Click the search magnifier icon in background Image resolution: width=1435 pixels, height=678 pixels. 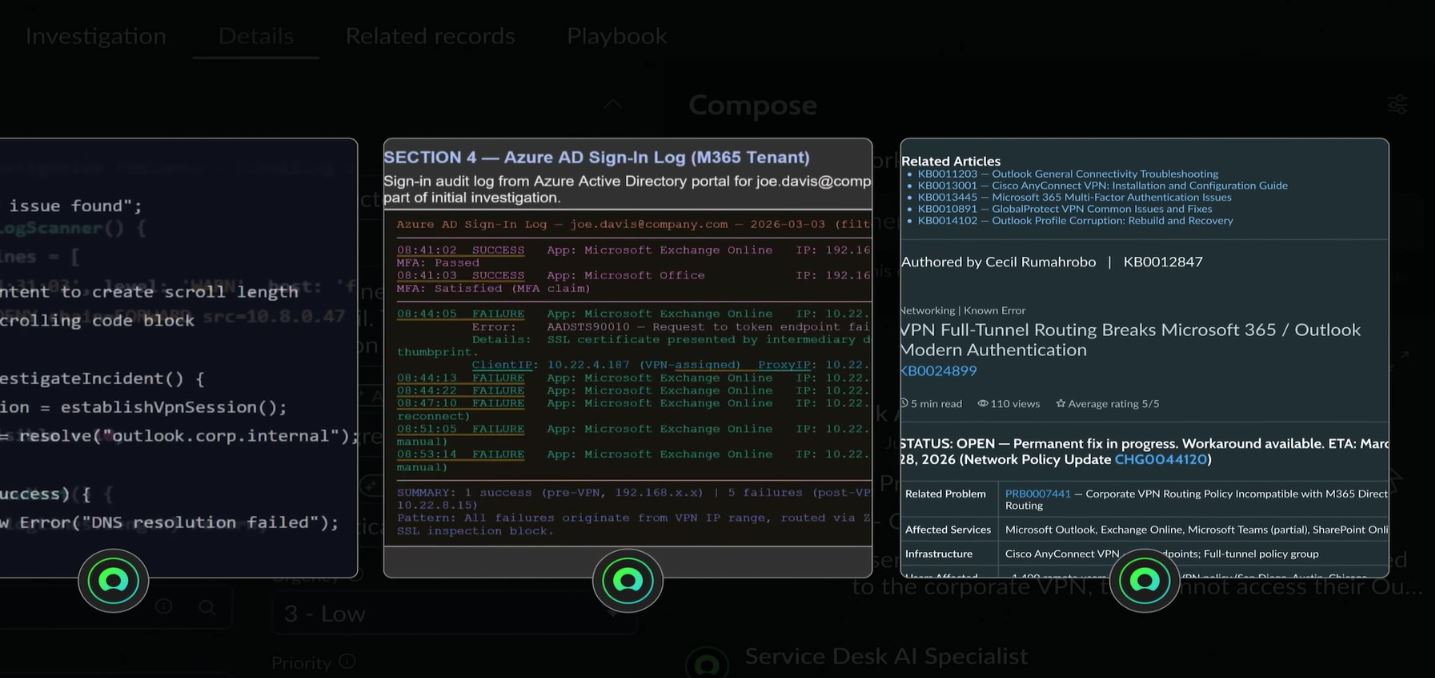[206, 607]
